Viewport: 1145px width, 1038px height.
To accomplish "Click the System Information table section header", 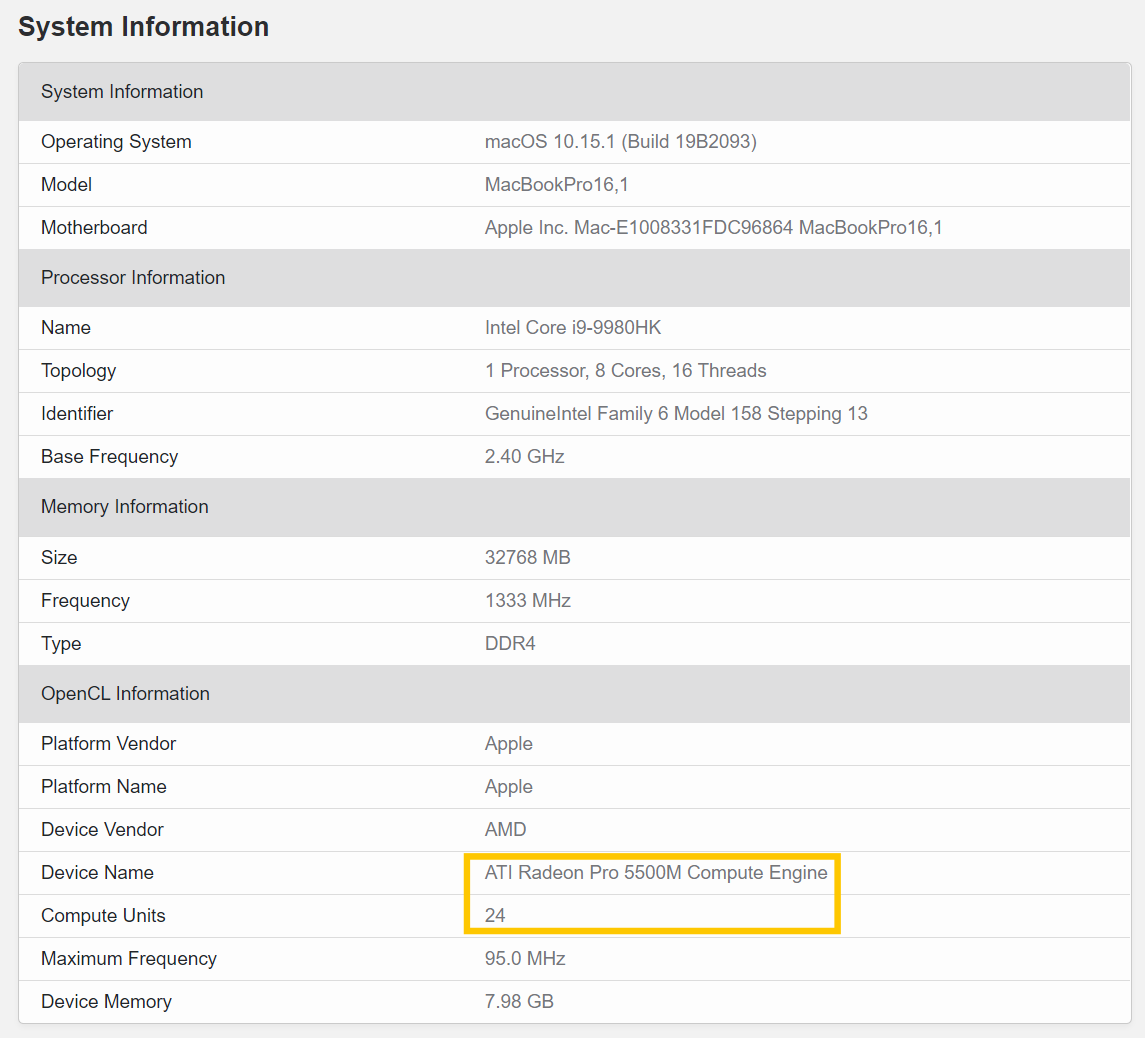I will coord(122,92).
